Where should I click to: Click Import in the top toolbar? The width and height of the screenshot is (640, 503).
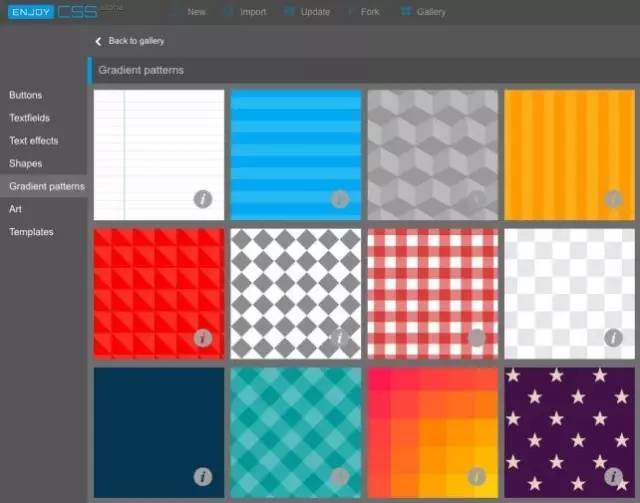(x=253, y=12)
